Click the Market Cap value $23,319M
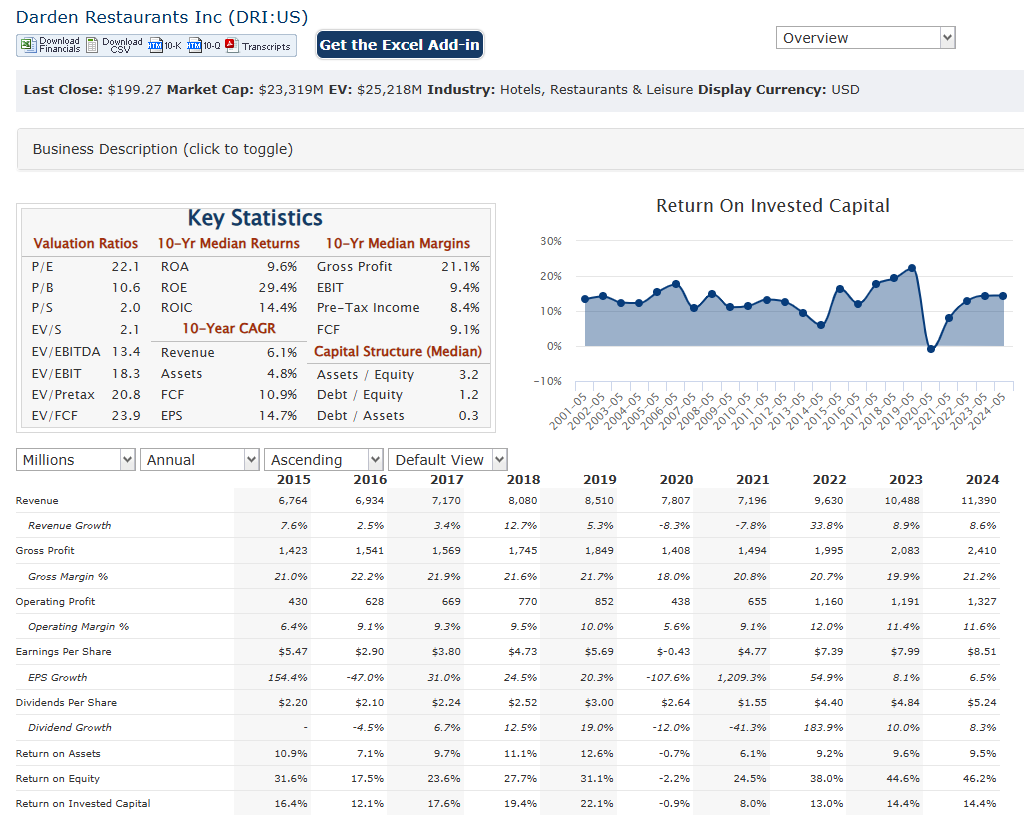This screenshot has width=1024, height=817. pos(291,89)
